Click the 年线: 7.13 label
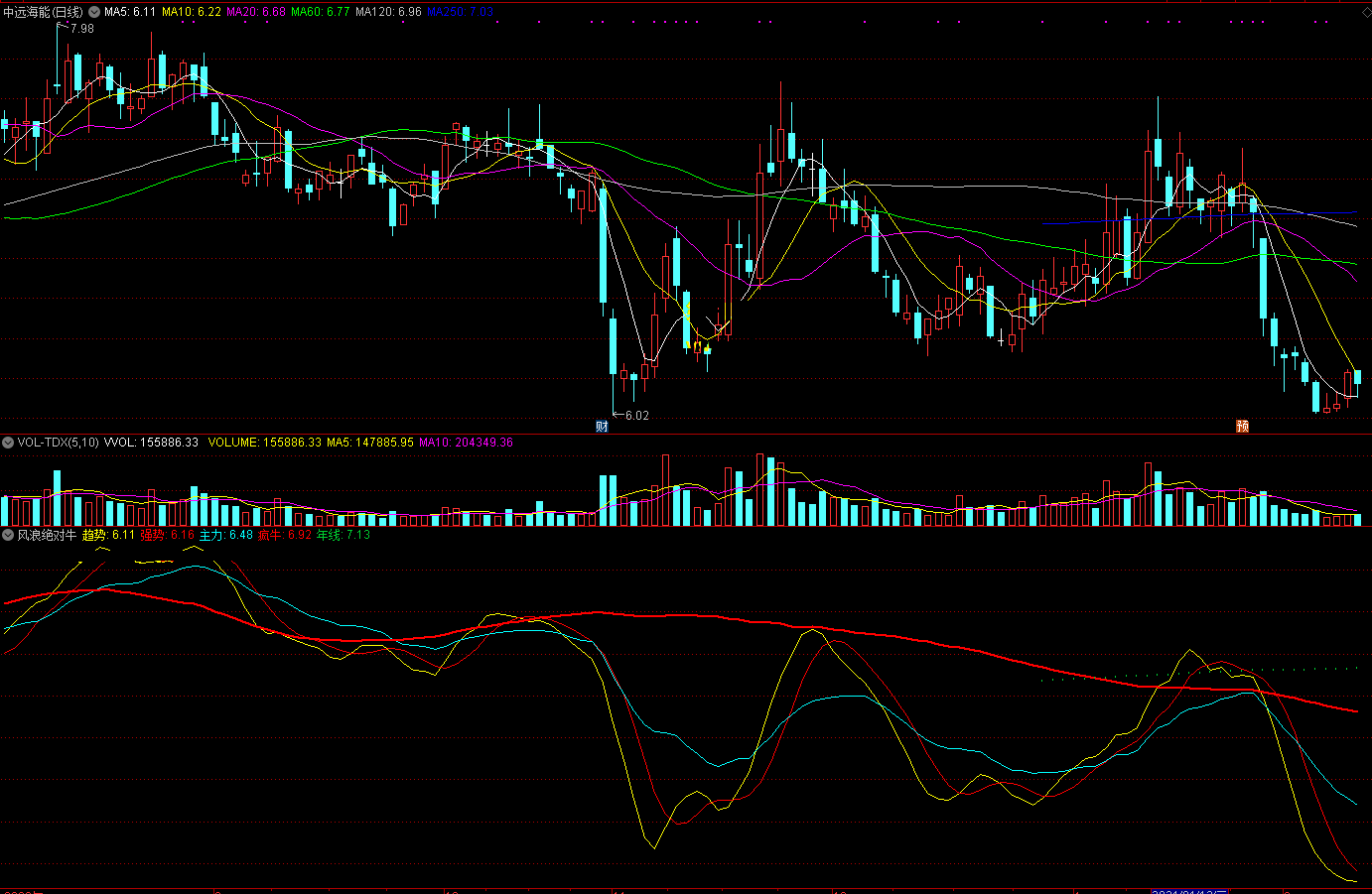The image size is (1372, 894). [x=343, y=535]
